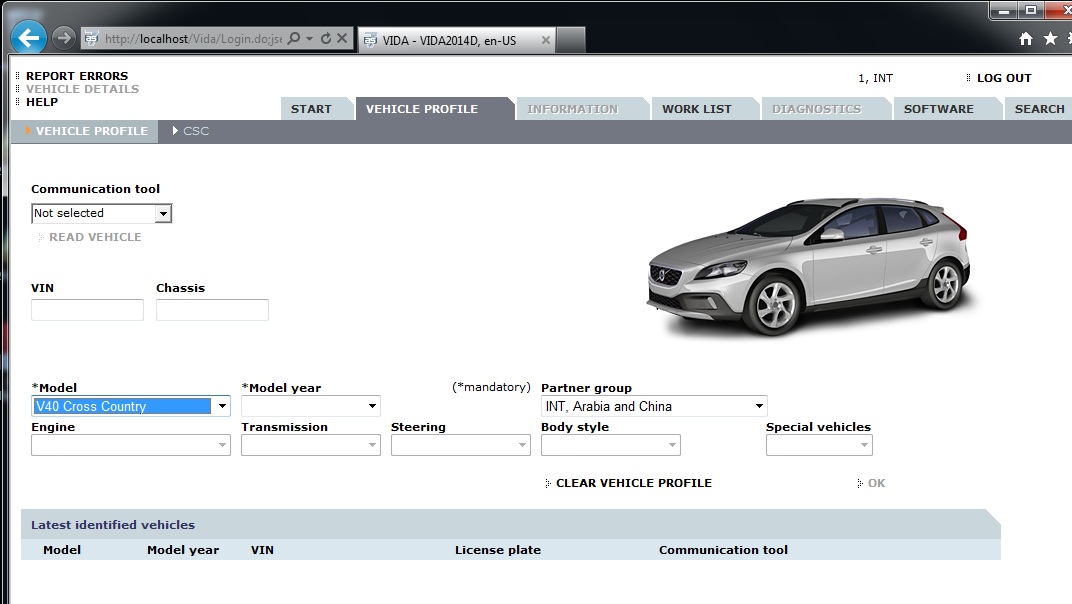This screenshot has width=1072, height=604.
Task: Click the Latest identified vehicles heading
Action: 113,525
